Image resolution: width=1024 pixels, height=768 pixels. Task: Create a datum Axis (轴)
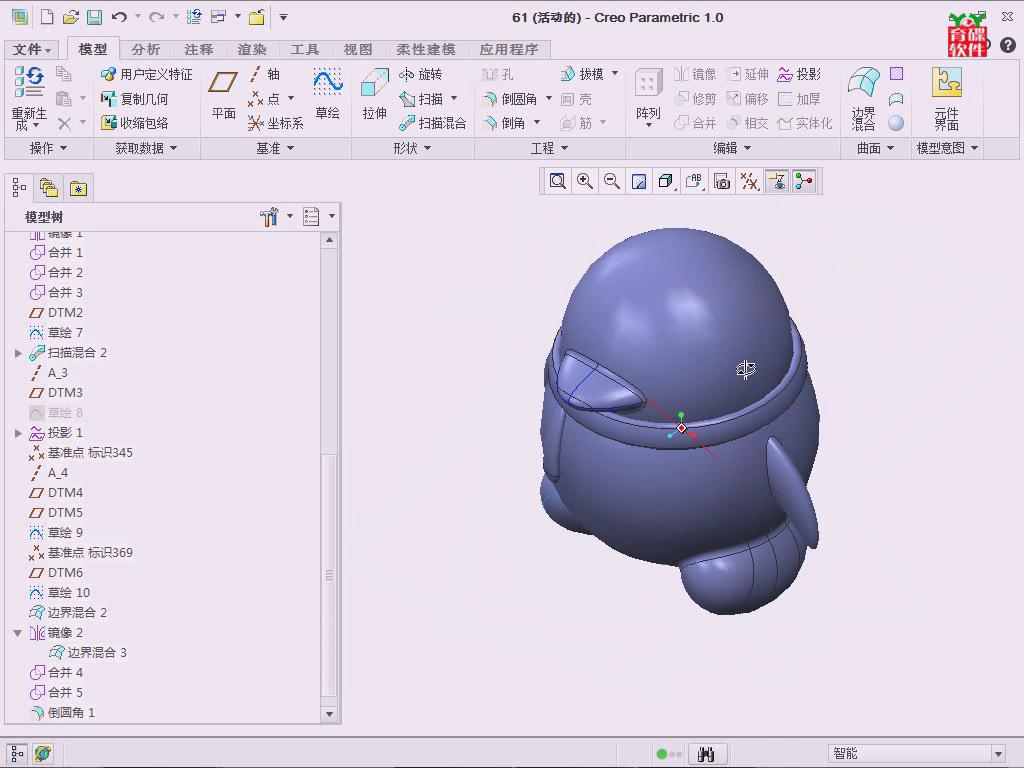264,74
